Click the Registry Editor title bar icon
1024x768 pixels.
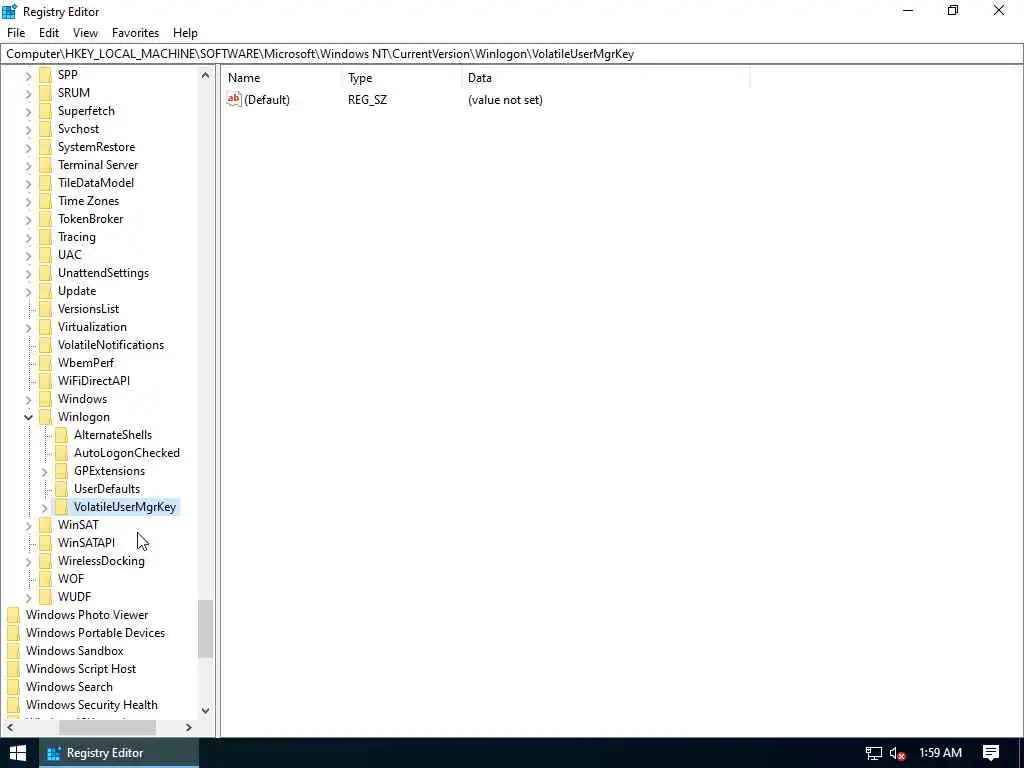[10, 11]
